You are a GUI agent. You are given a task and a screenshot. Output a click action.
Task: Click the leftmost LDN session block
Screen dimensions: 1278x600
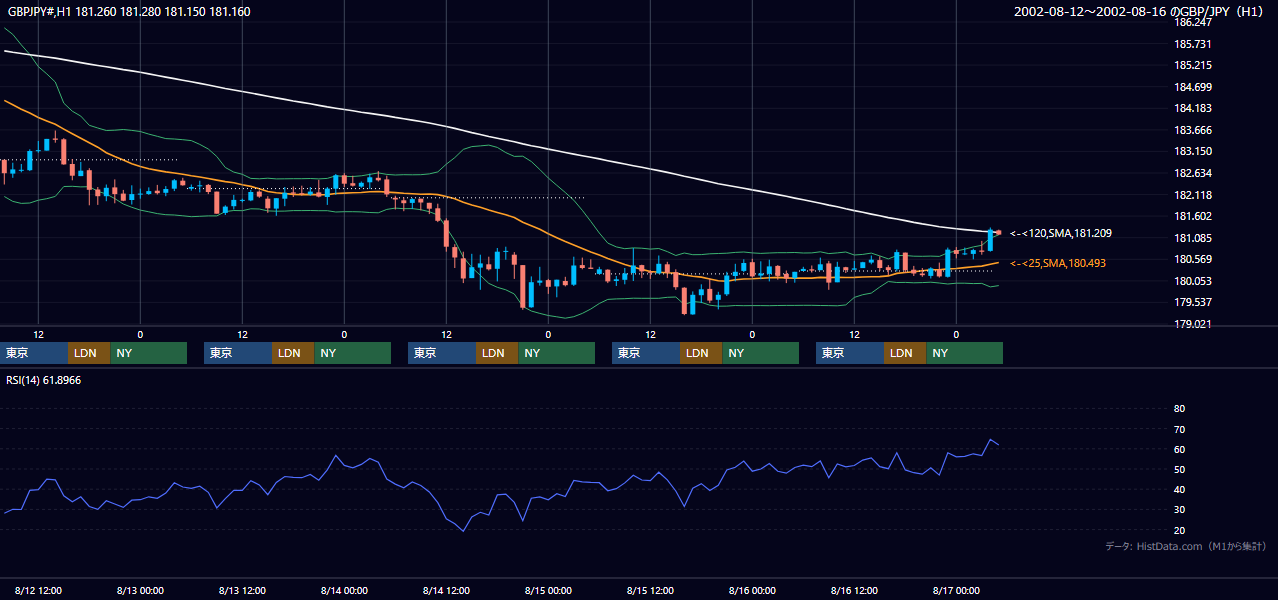tap(89, 353)
